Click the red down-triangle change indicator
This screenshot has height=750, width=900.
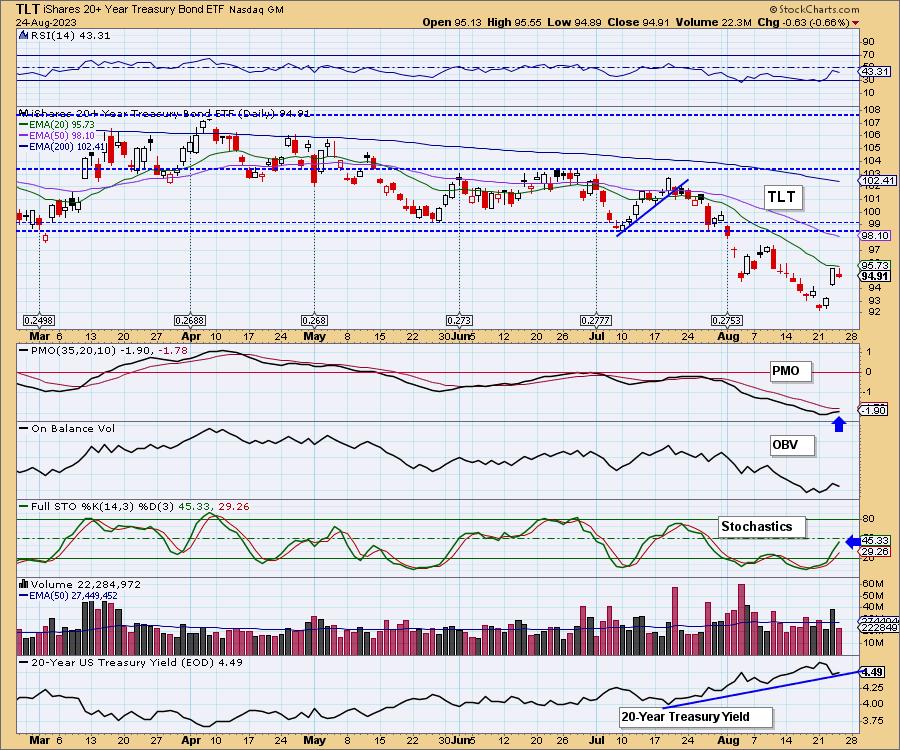pos(856,23)
